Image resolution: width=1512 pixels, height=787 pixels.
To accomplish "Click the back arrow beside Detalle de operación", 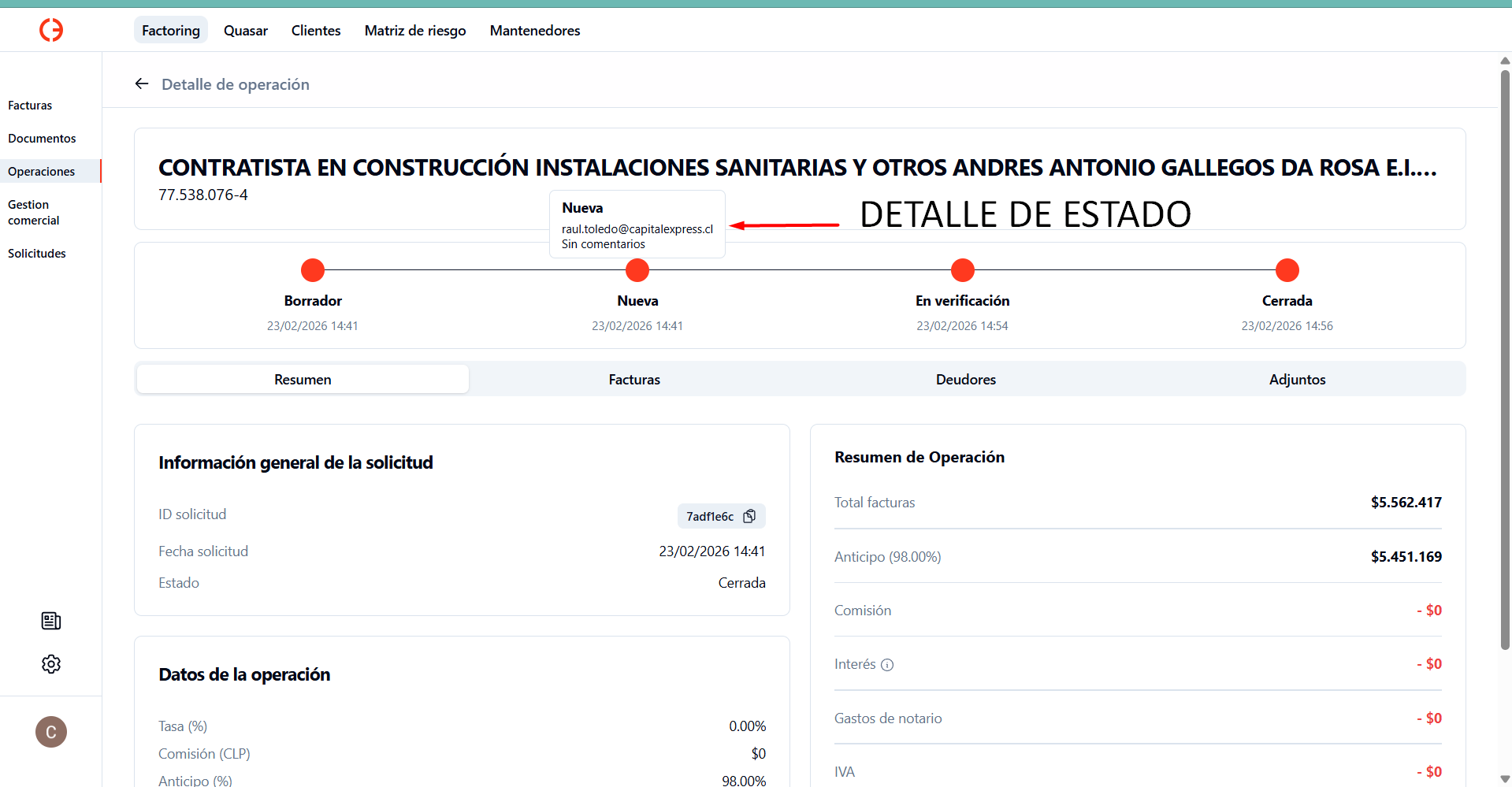I will point(141,84).
